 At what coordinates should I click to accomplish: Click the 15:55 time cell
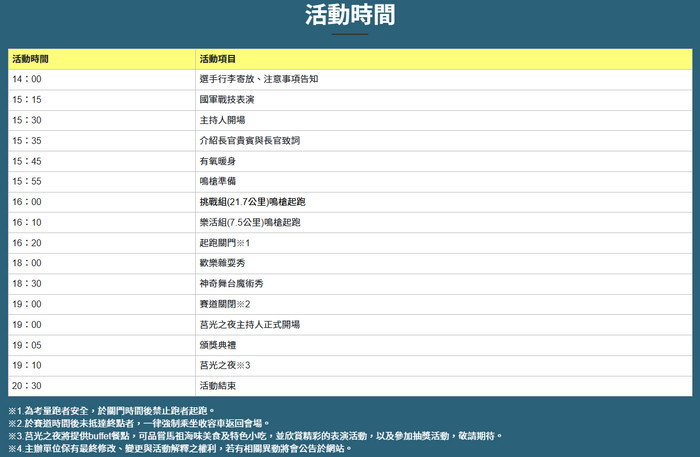point(27,182)
